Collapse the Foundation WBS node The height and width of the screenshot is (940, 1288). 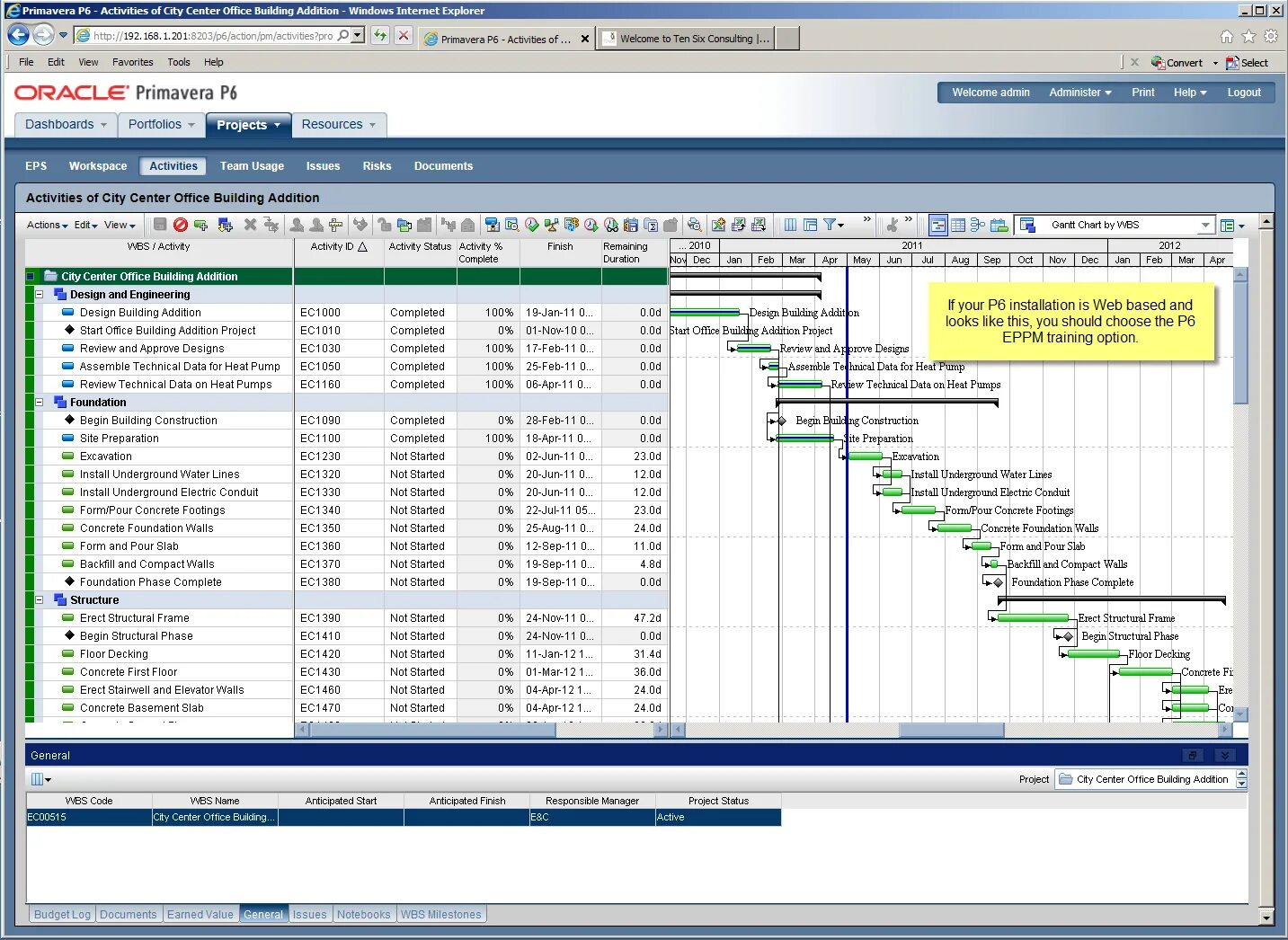(x=40, y=403)
